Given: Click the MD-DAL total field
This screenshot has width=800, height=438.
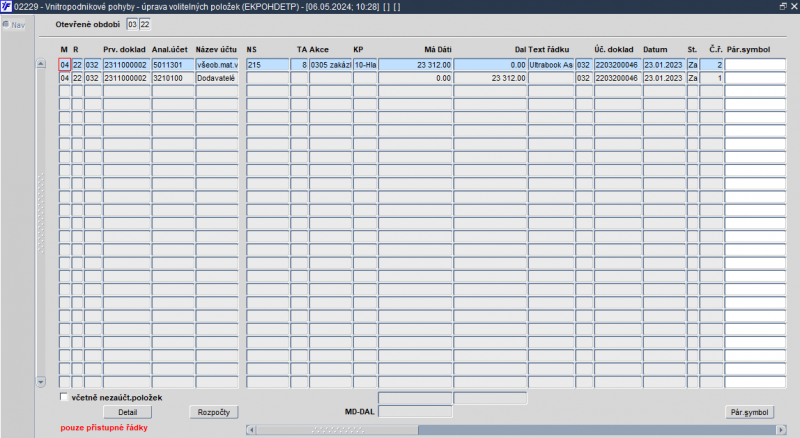Looking at the screenshot, I should point(415,411).
